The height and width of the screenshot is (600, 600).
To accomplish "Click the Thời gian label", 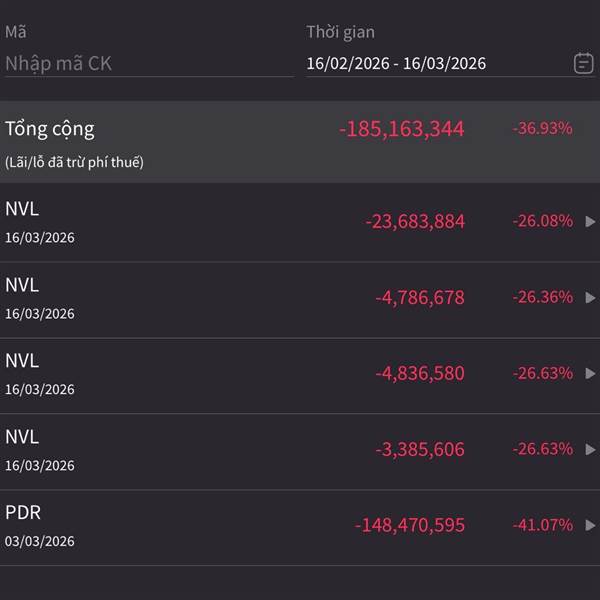I will (340, 32).
